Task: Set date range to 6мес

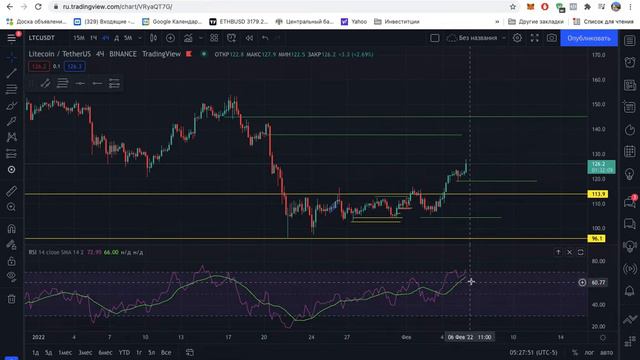Action: tap(105, 353)
